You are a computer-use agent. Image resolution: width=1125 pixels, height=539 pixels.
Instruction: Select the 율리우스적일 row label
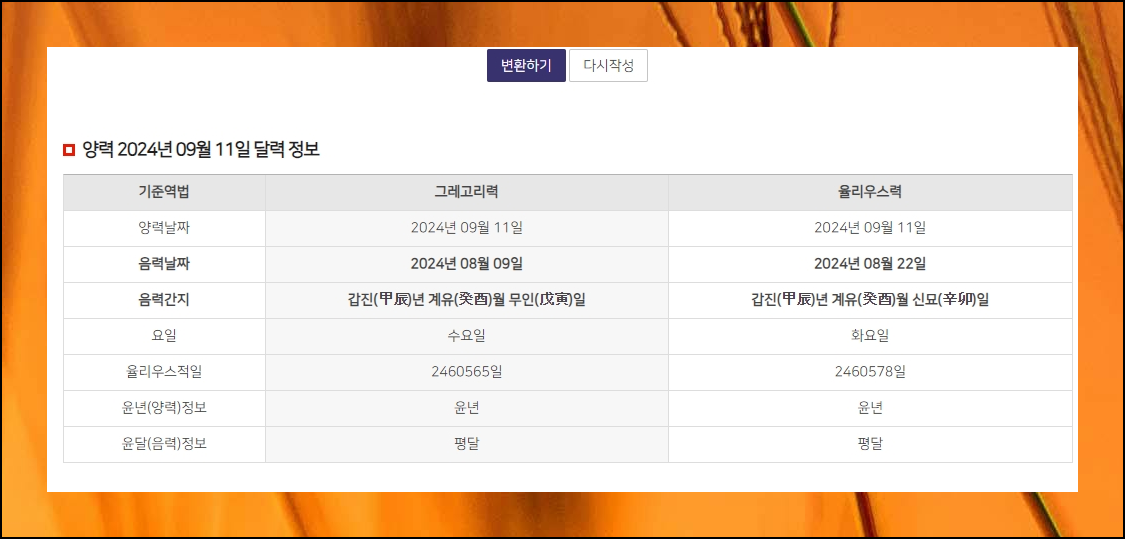pyautogui.click(x=164, y=372)
